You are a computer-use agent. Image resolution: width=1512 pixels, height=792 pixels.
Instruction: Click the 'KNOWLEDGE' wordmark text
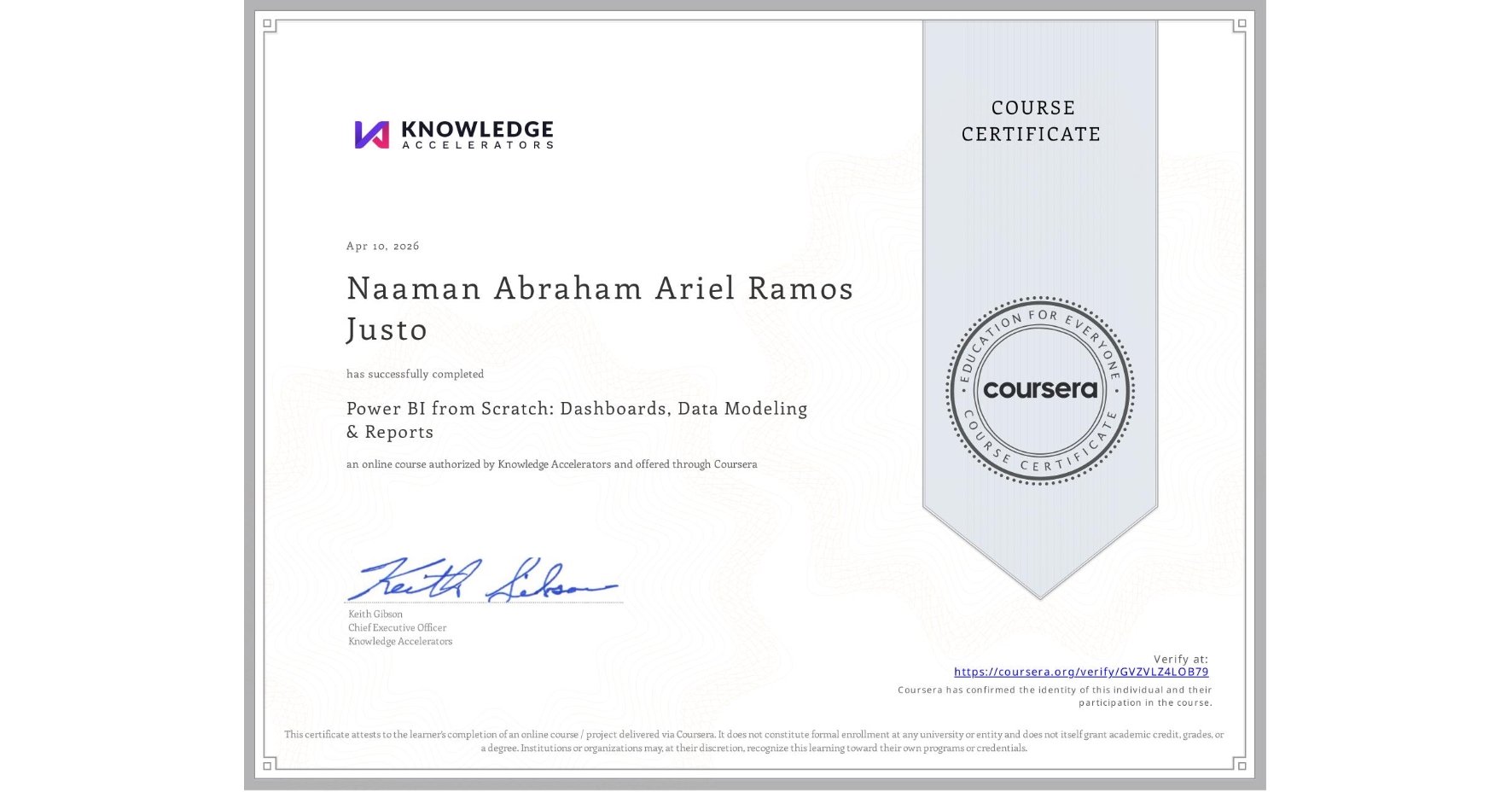click(477, 130)
